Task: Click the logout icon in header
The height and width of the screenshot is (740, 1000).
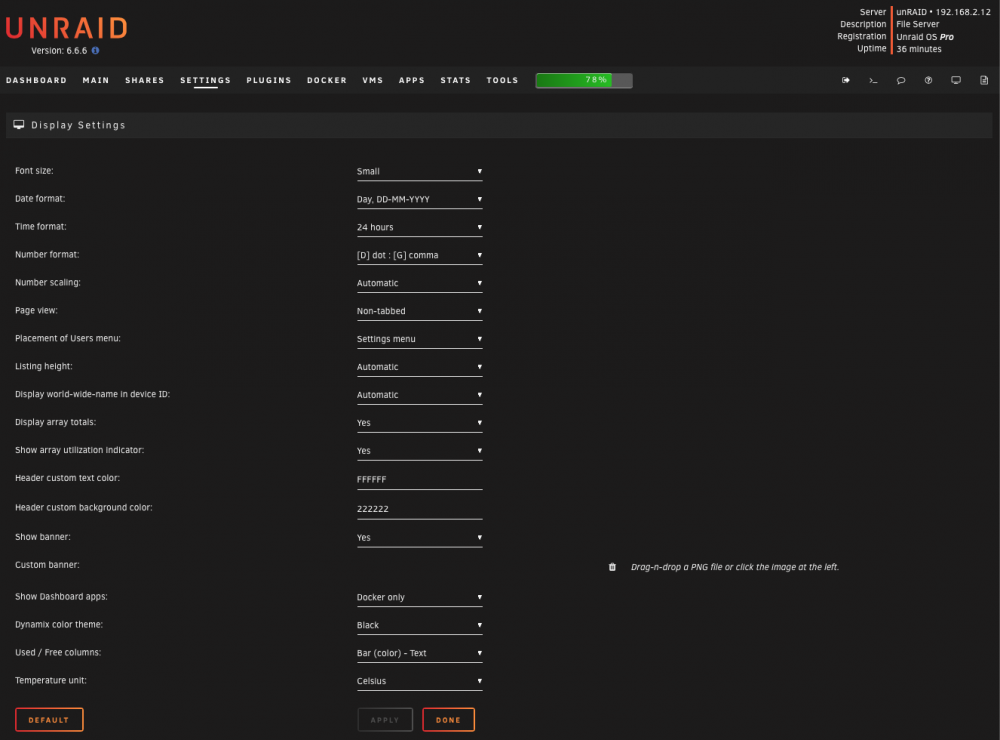Action: coord(846,80)
